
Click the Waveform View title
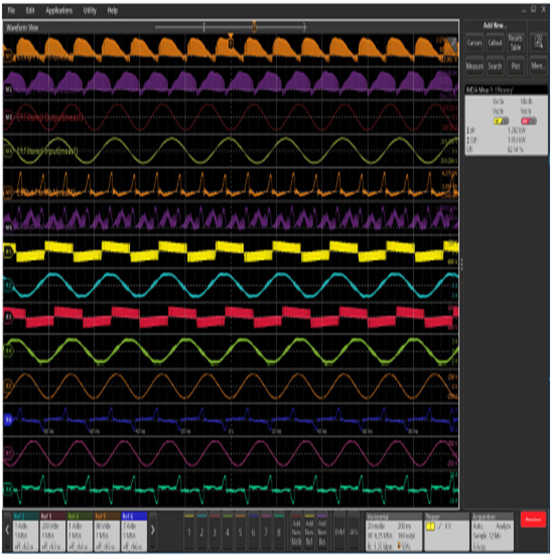point(22,27)
